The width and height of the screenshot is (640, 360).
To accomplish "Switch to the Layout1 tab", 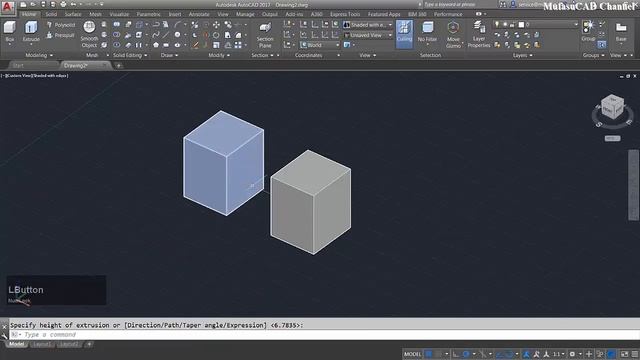I will pos(42,344).
